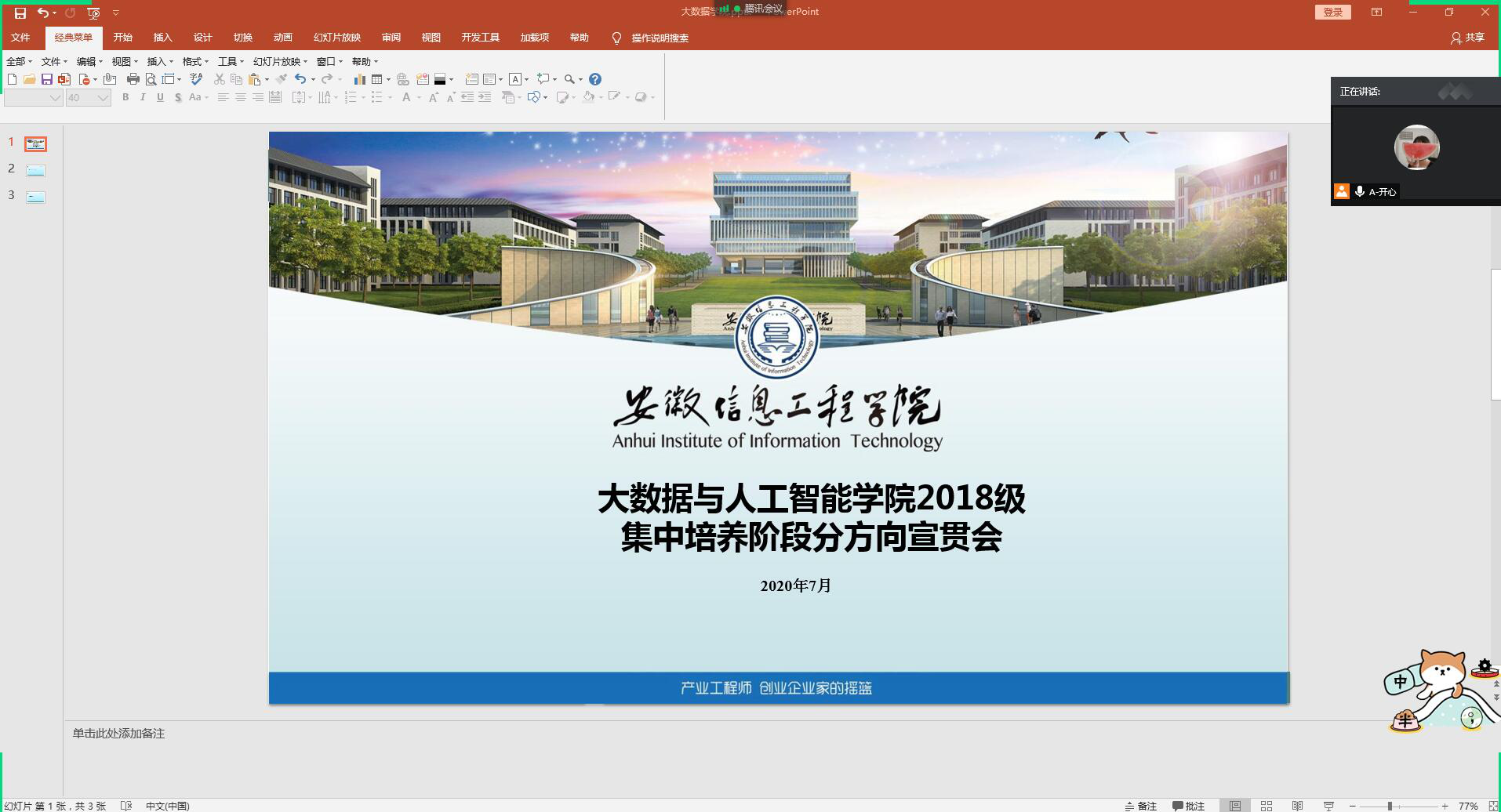Click the 共享 share button
The image size is (1501, 812).
[x=1467, y=38]
